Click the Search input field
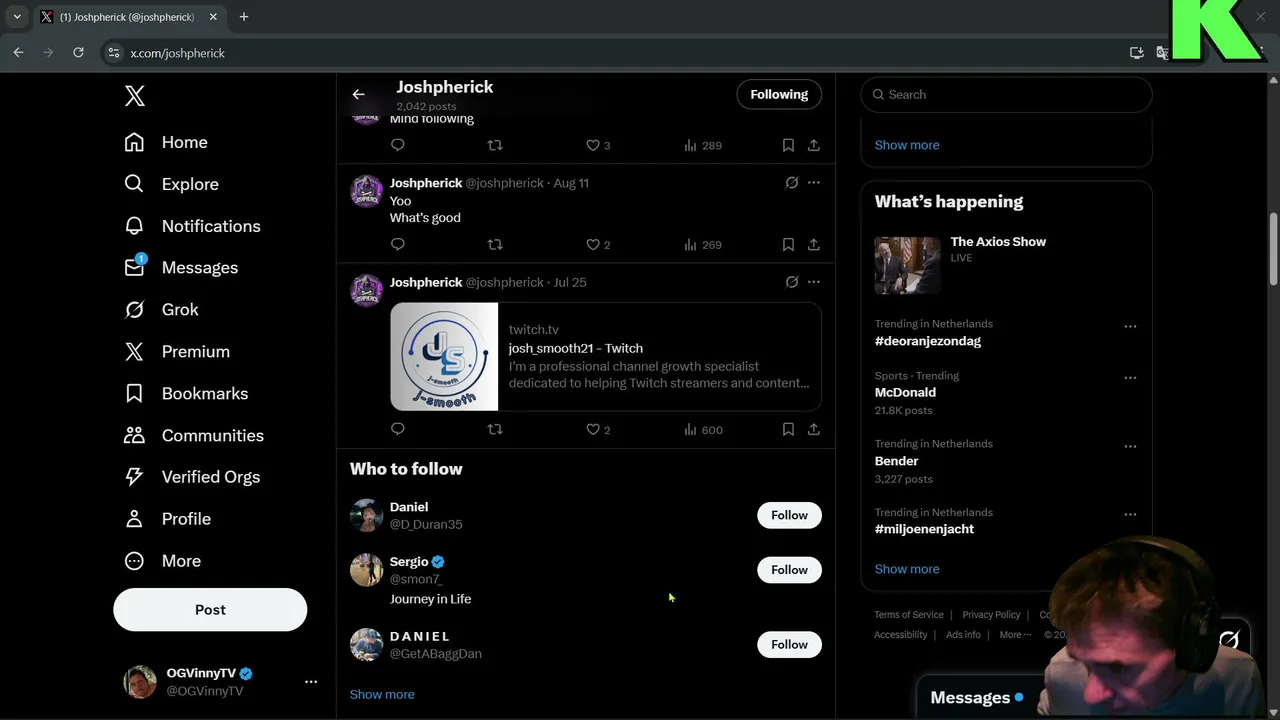Viewport: 1280px width, 720px height. pyautogui.click(x=1006, y=94)
